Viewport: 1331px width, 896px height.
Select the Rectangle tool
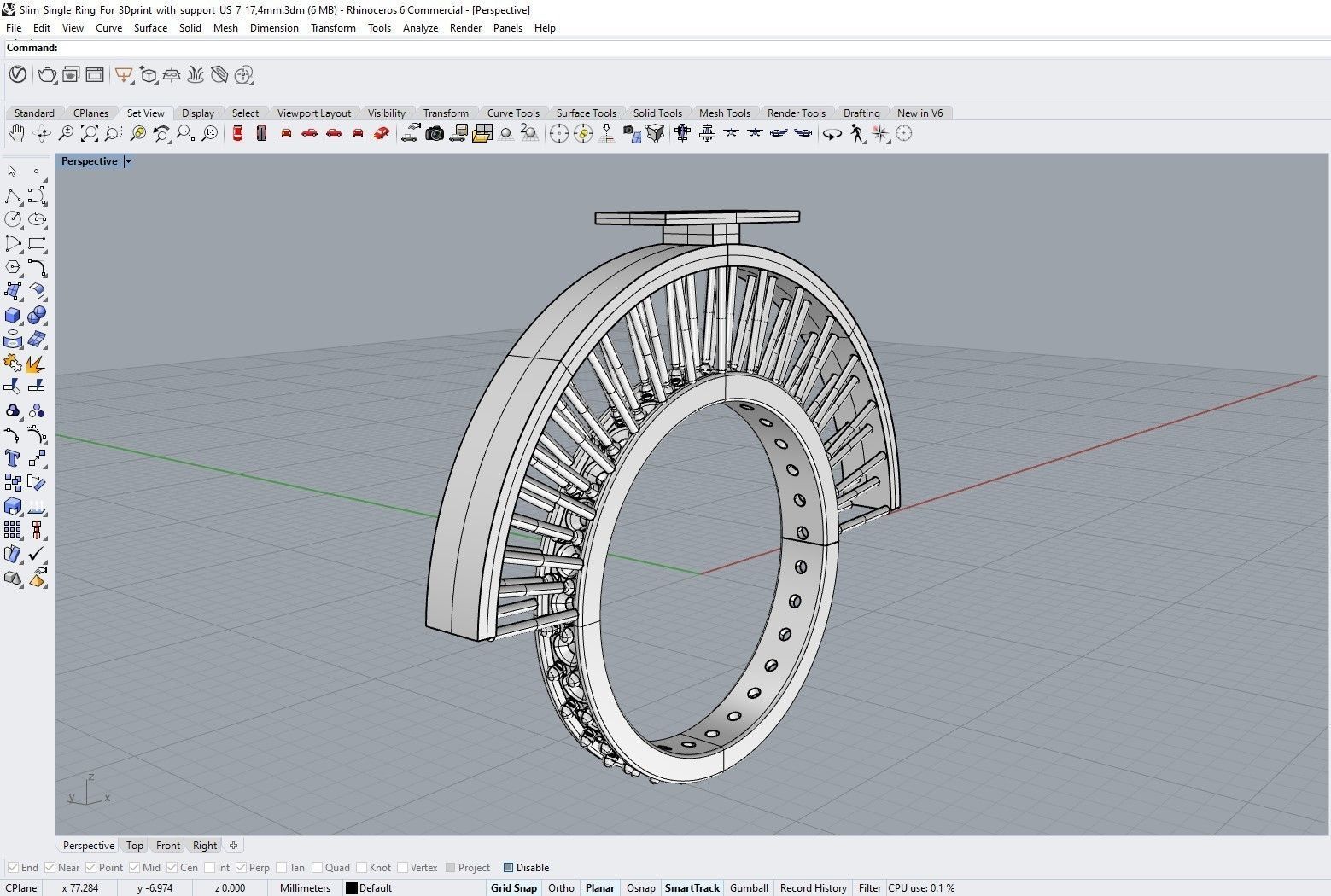tap(37, 243)
